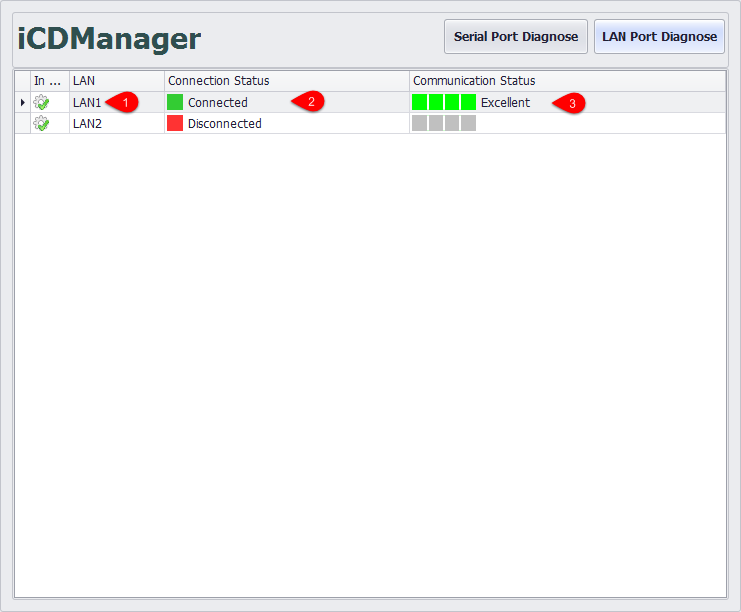Sort by the LAN column header
This screenshot has height=612, width=741.
115,81
